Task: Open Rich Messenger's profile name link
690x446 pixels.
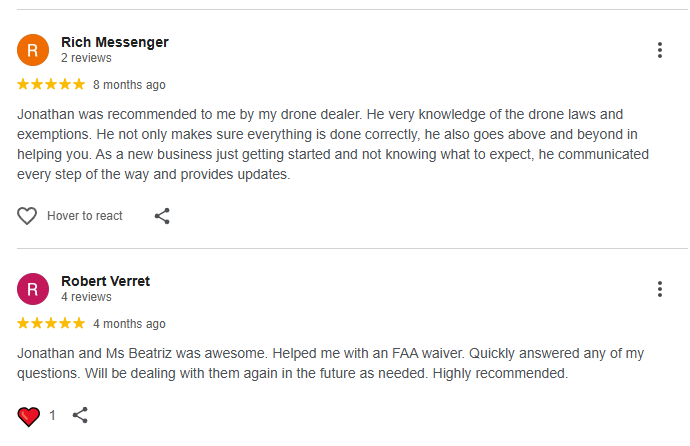Action: point(114,42)
